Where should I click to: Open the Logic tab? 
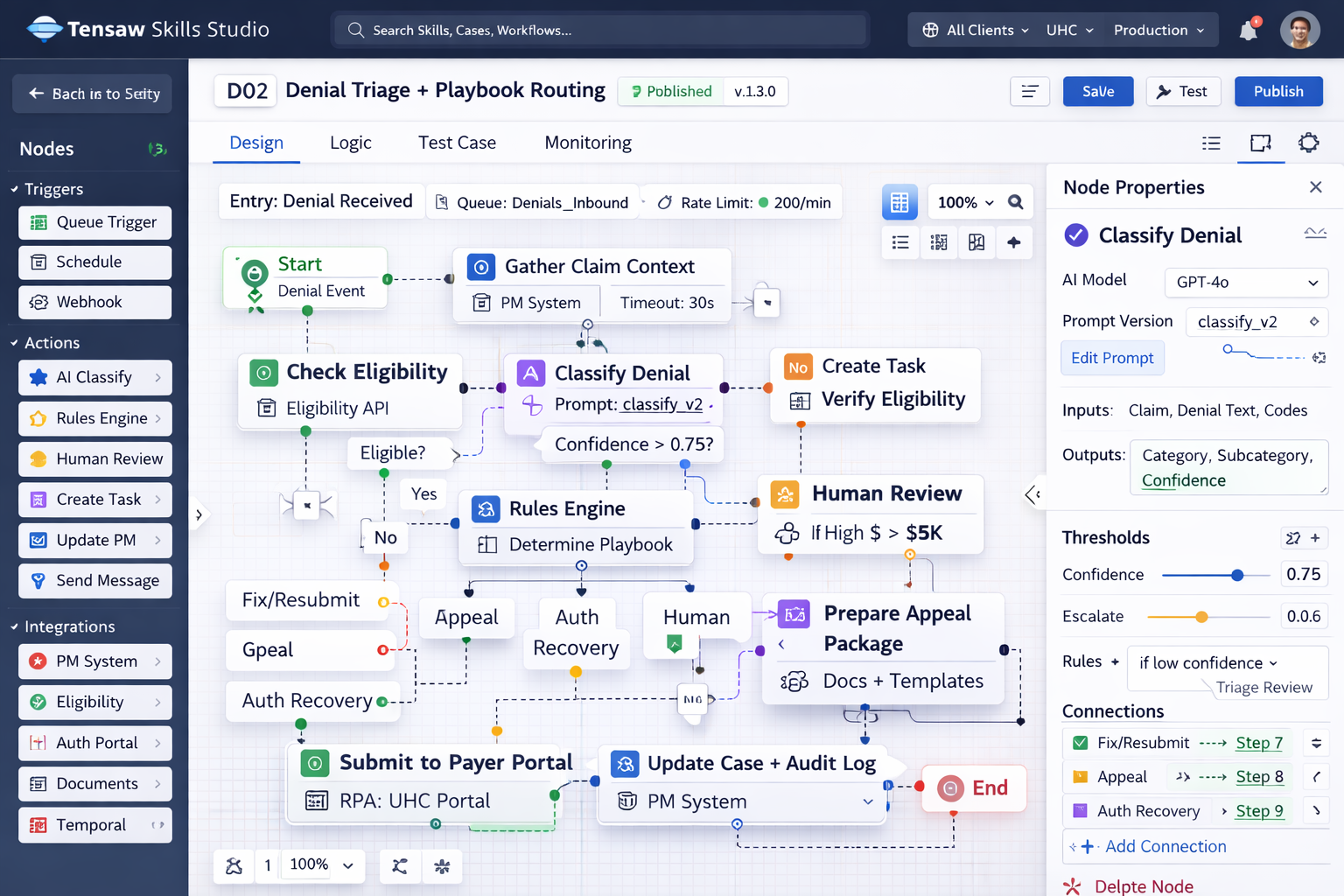click(350, 143)
